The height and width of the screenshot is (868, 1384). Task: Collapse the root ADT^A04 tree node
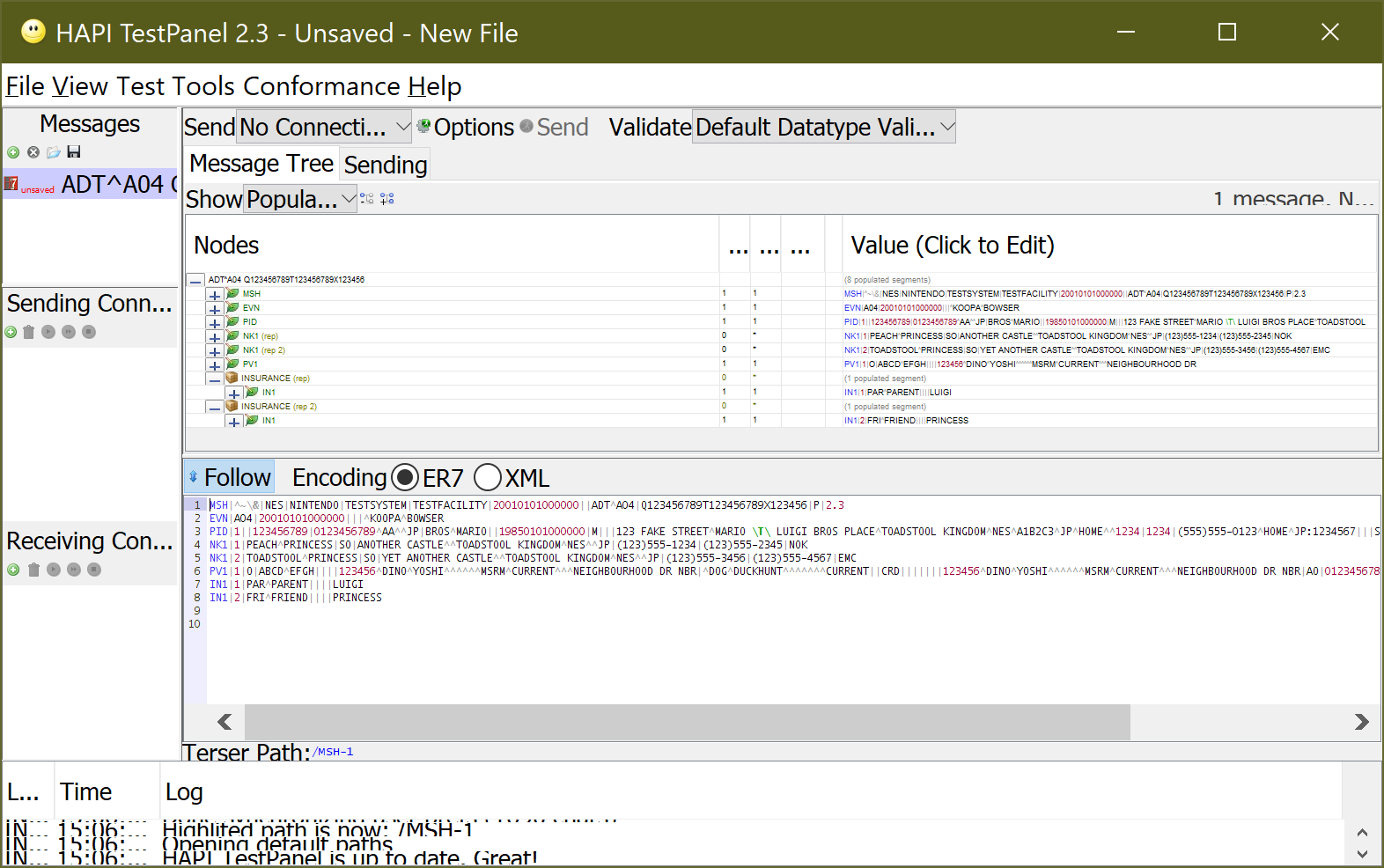[x=195, y=281]
